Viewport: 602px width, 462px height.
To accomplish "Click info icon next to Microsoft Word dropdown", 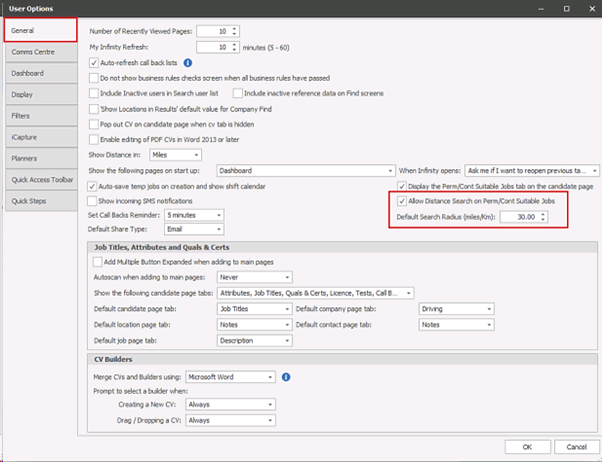I will (x=286, y=377).
